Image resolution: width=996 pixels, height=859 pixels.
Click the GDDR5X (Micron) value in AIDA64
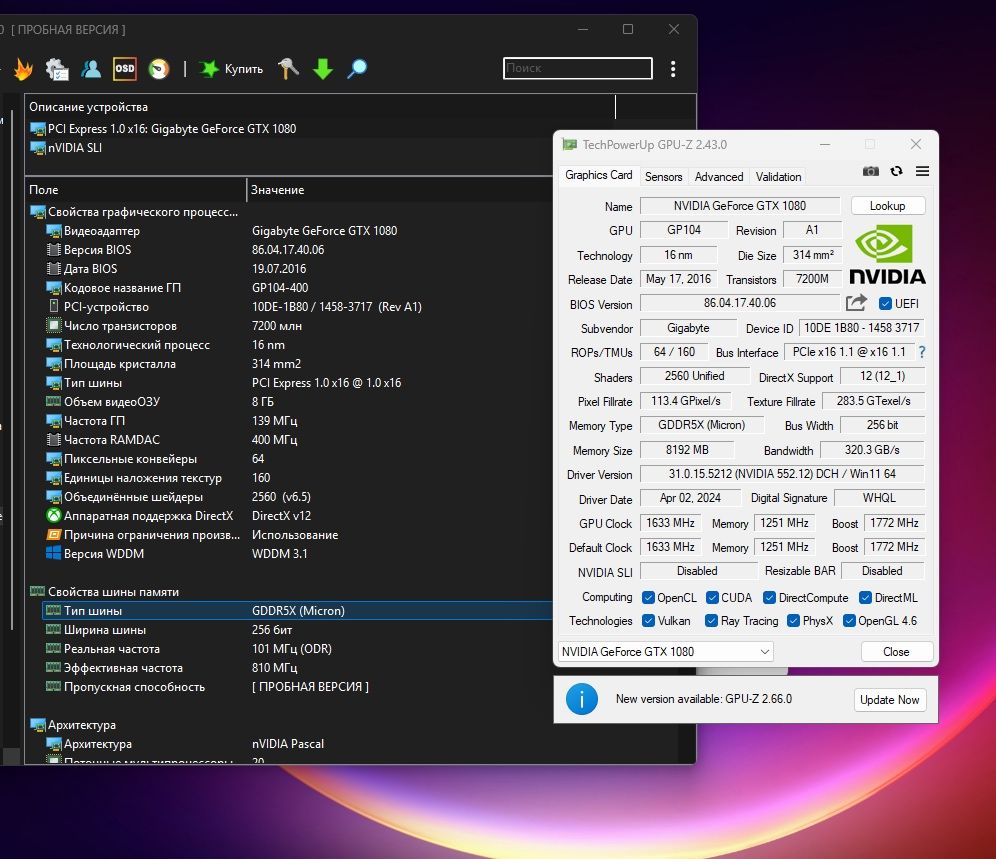298,611
